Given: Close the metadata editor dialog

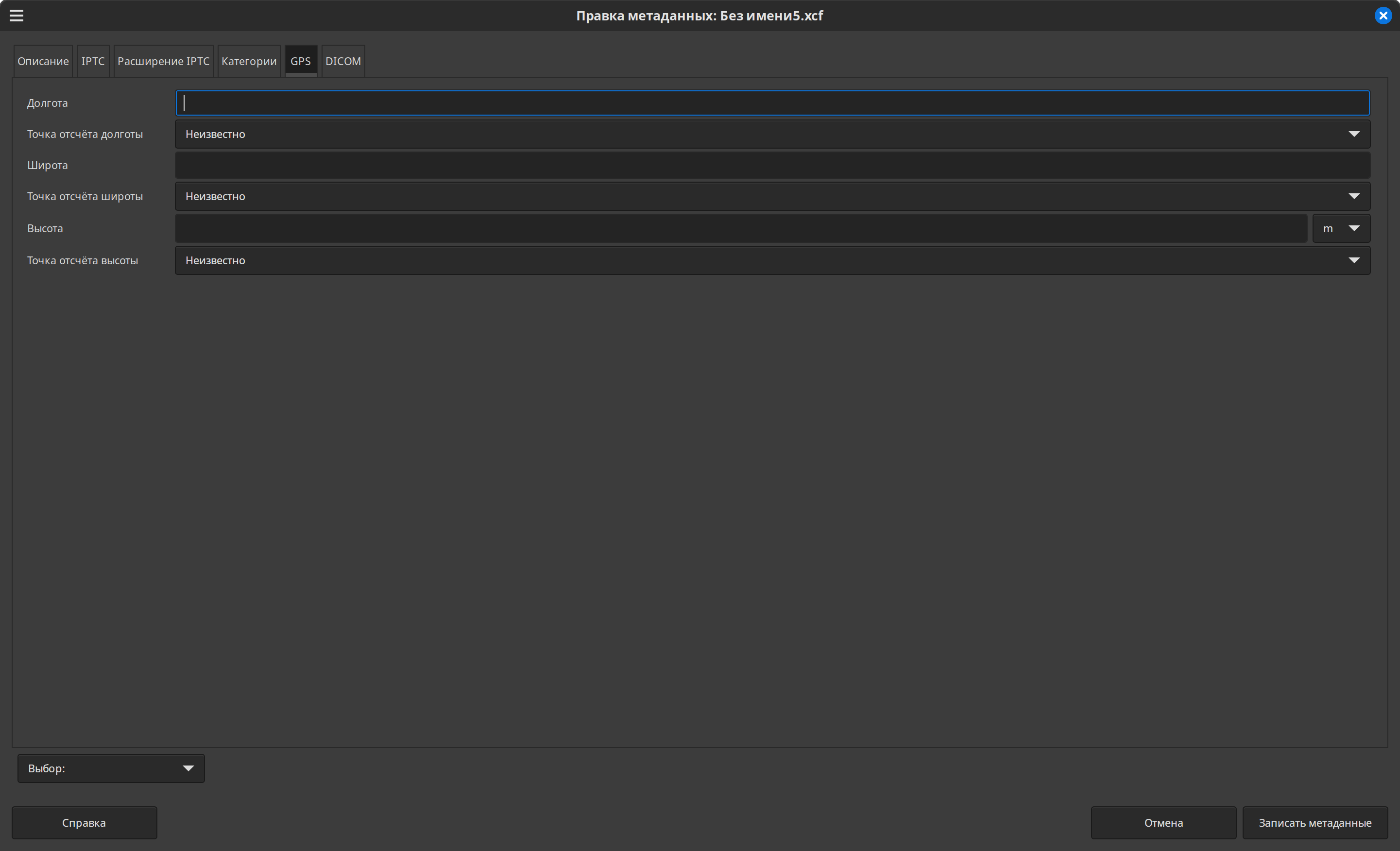Looking at the screenshot, I should coord(1383,16).
